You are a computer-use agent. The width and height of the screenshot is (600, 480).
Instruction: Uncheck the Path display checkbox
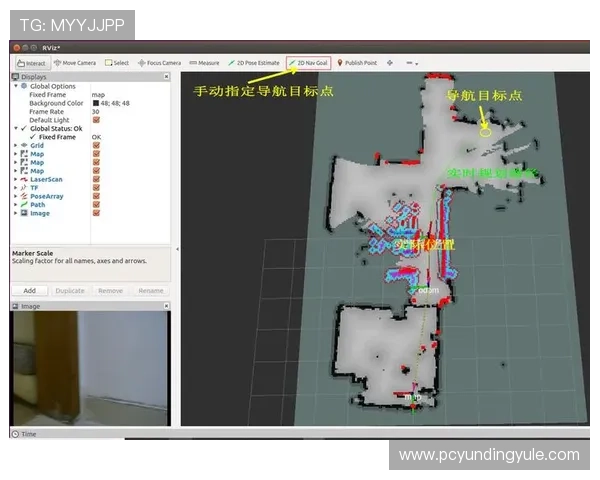[96, 205]
